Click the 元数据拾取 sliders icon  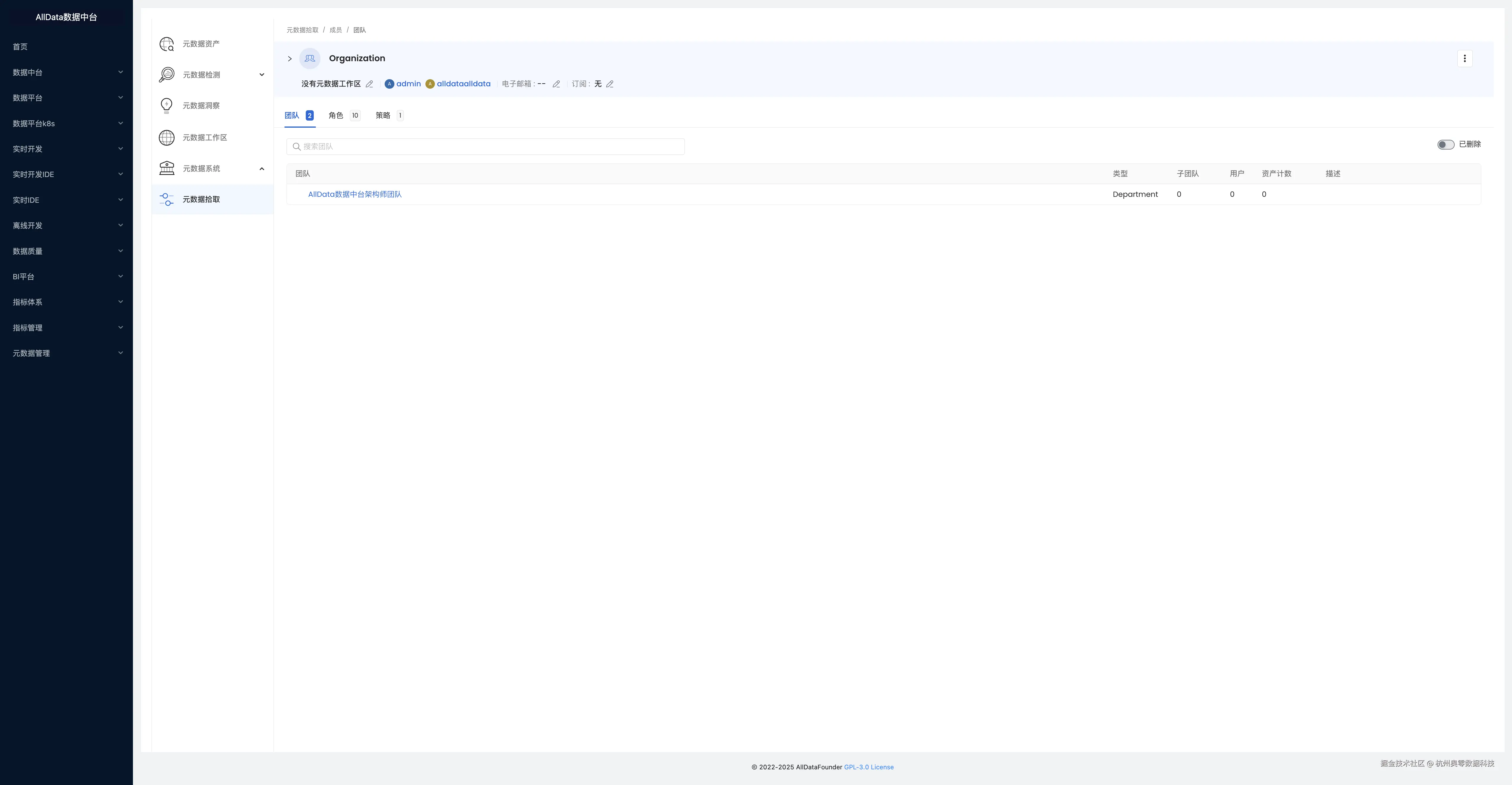(x=167, y=200)
